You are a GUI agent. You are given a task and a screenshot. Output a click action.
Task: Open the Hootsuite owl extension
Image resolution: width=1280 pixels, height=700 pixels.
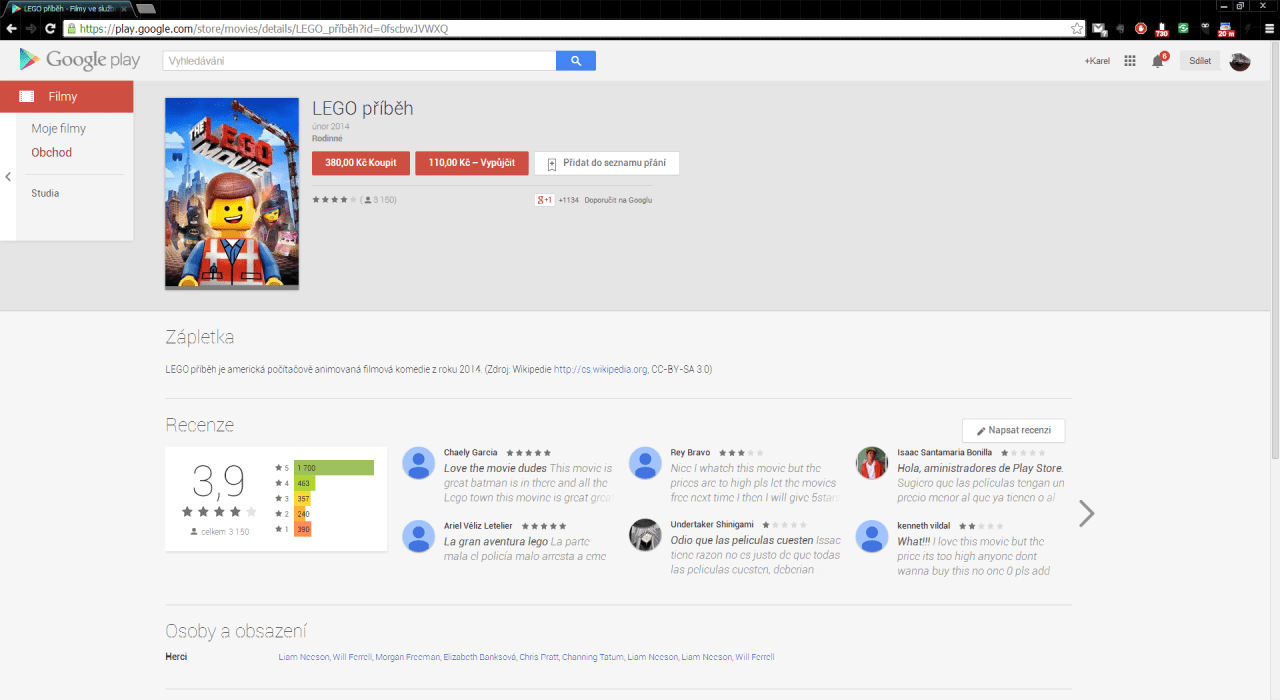click(1205, 28)
